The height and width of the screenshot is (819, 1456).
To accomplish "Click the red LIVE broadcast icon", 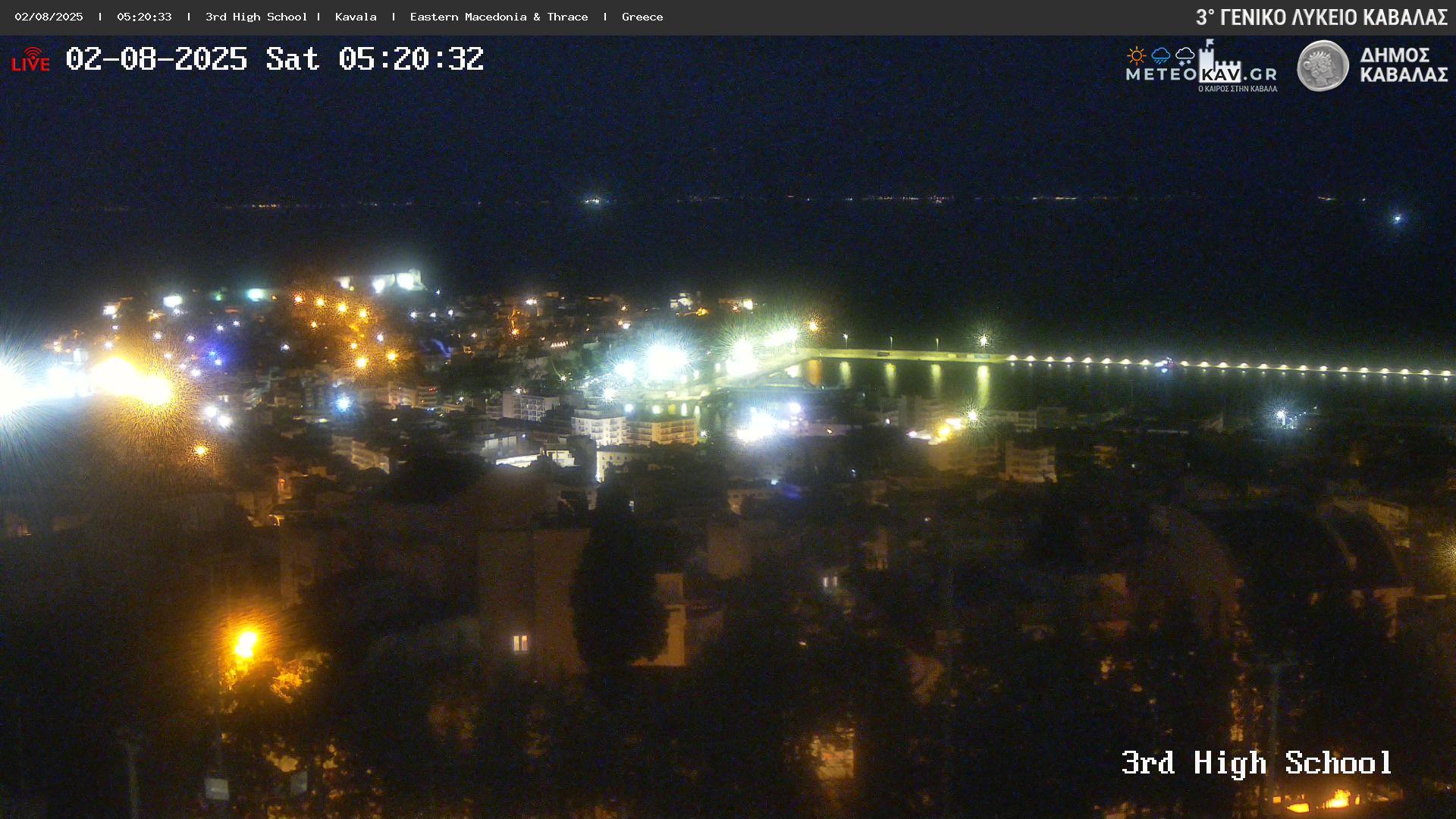I will pyautogui.click(x=30, y=60).
